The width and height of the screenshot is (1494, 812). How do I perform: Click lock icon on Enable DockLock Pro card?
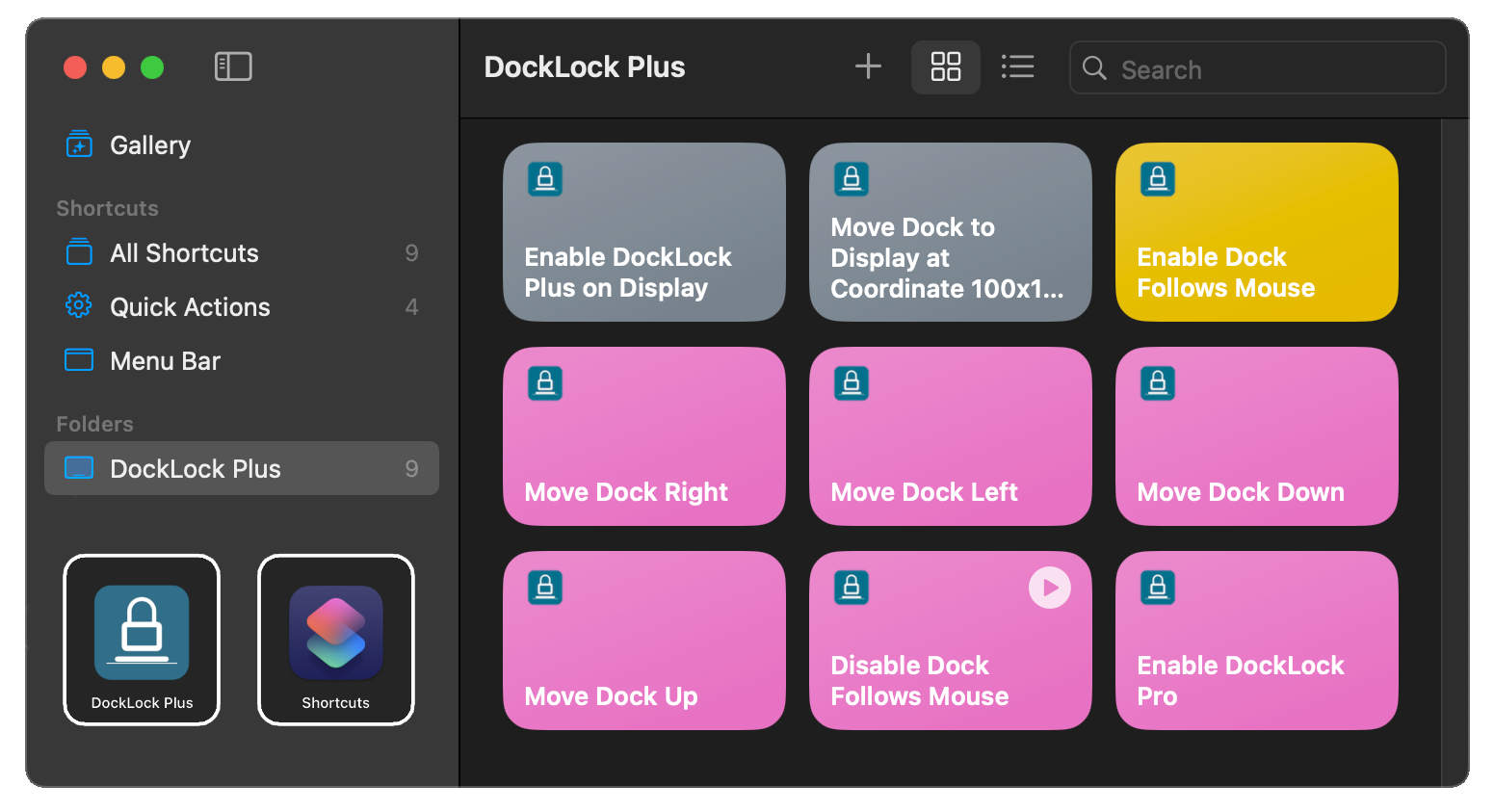[x=1158, y=588]
